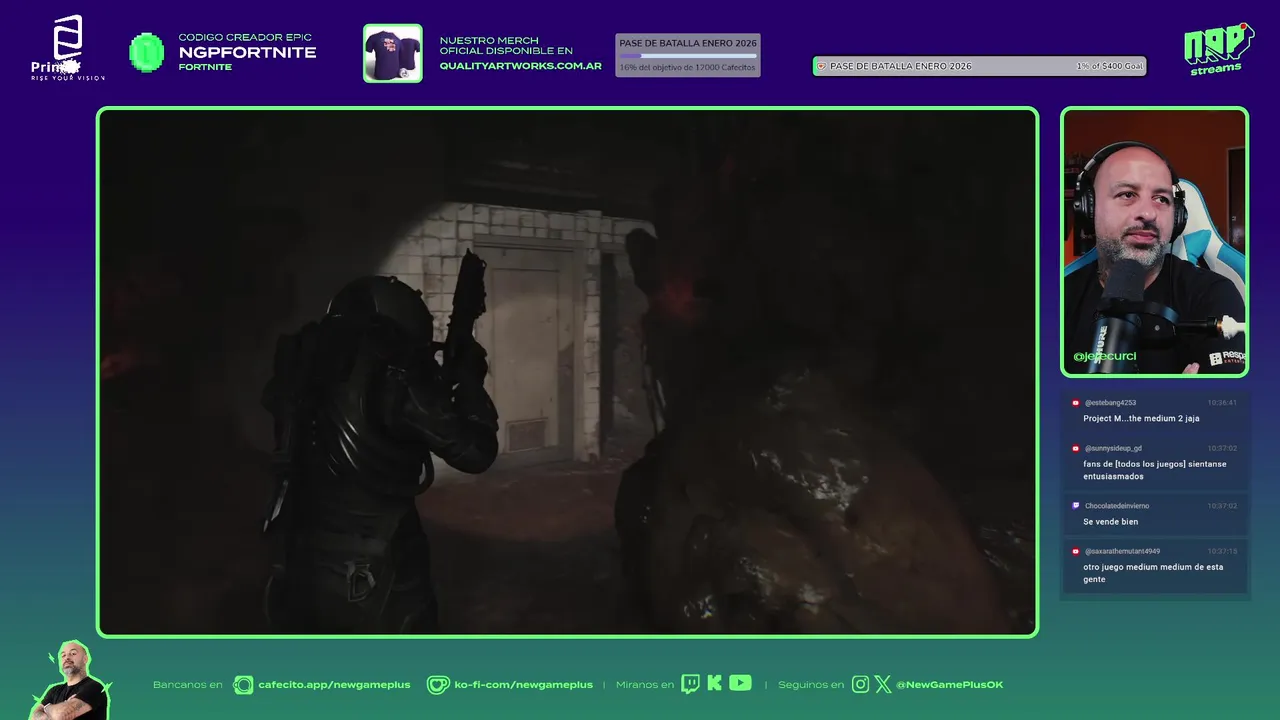Click the ko-fi cup icon
Screen dimensions: 1280x720
pos(438,685)
